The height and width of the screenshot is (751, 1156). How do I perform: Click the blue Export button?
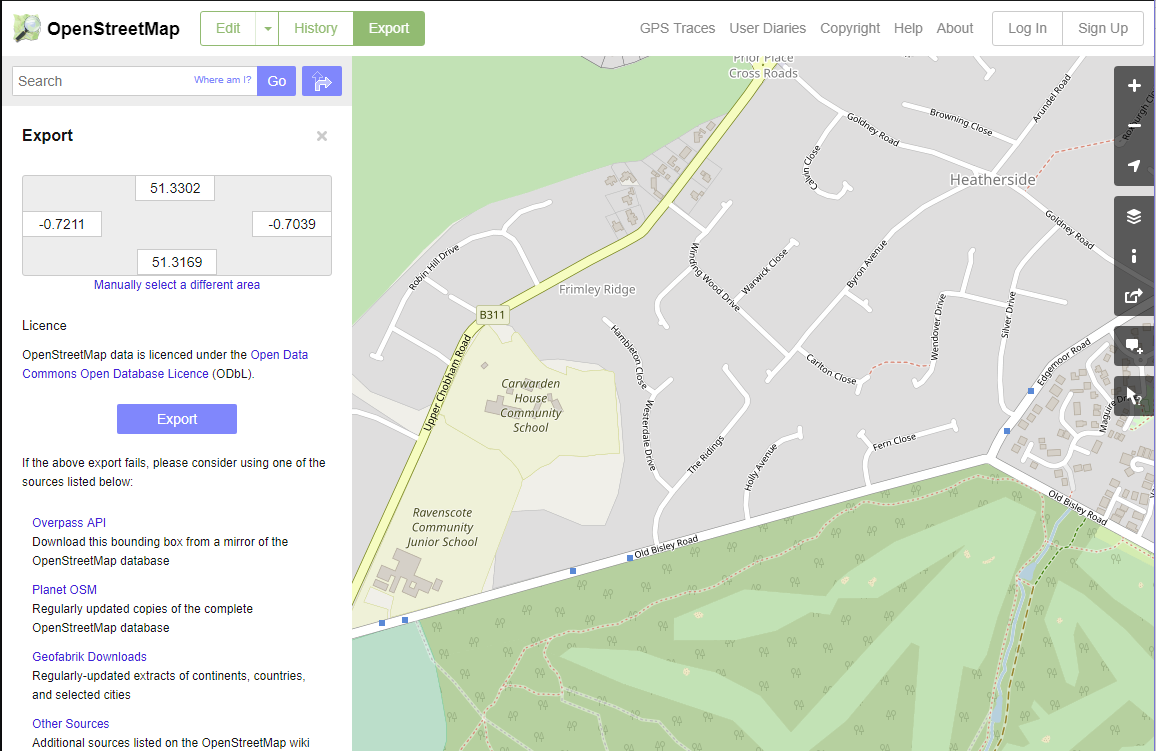[x=177, y=419]
